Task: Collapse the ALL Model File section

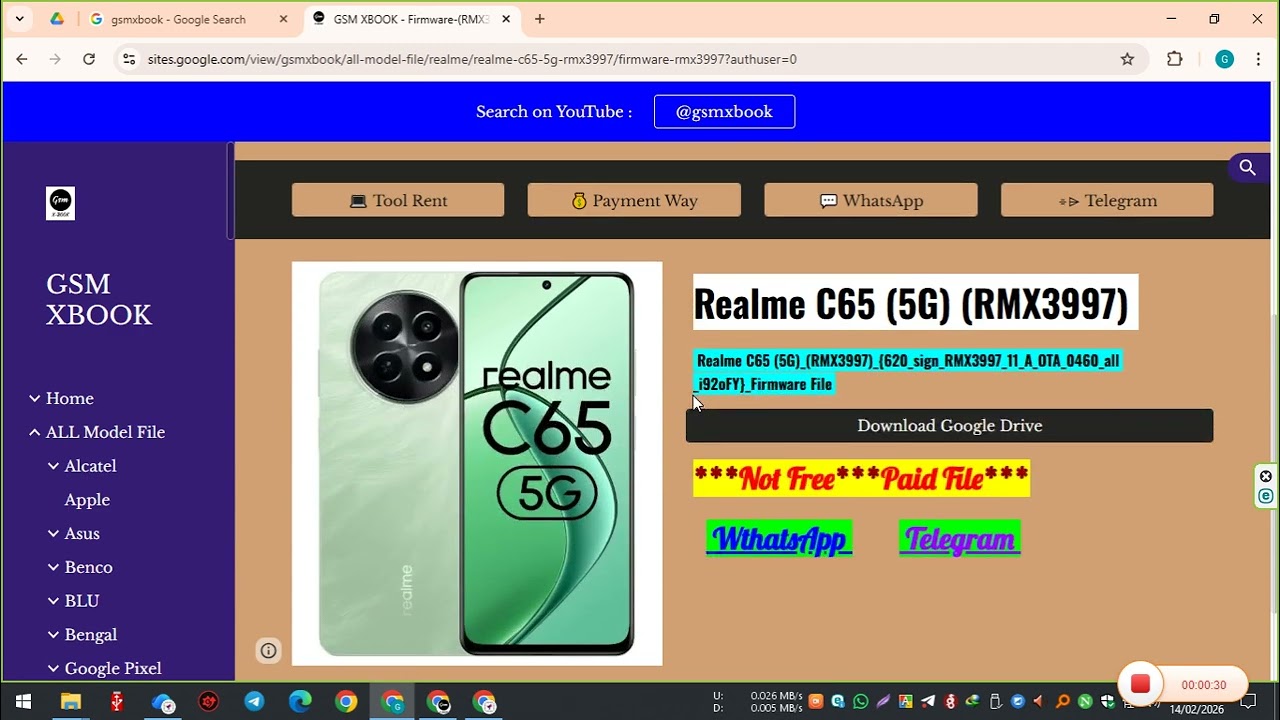Action: [x=35, y=432]
